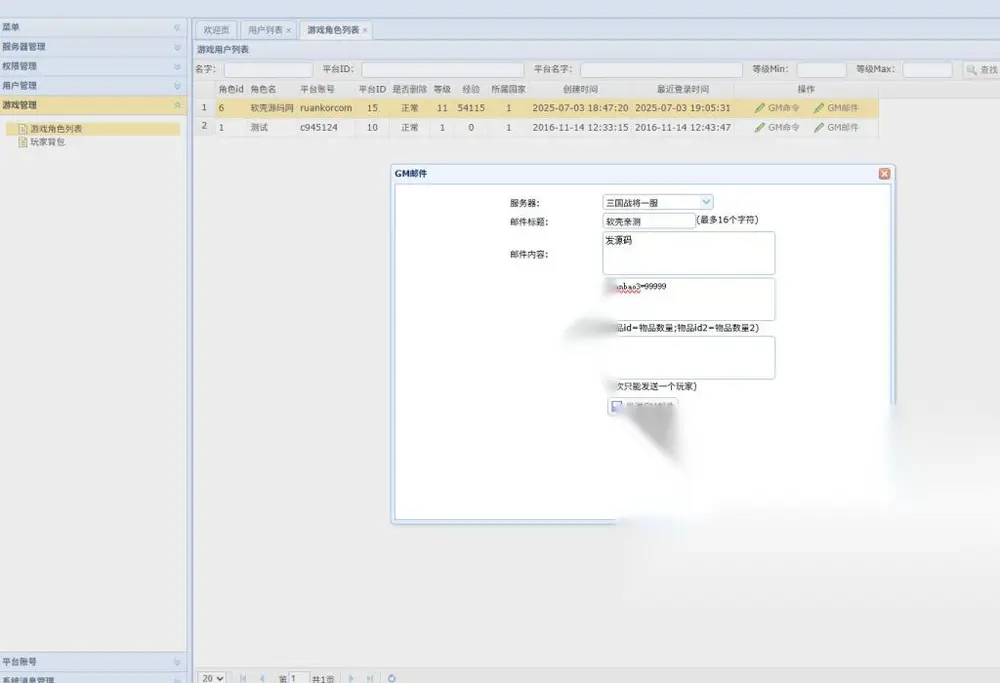Open the page size dropdown set to 20
Image resolution: width=1000 pixels, height=683 pixels.
tap(212, 678)
